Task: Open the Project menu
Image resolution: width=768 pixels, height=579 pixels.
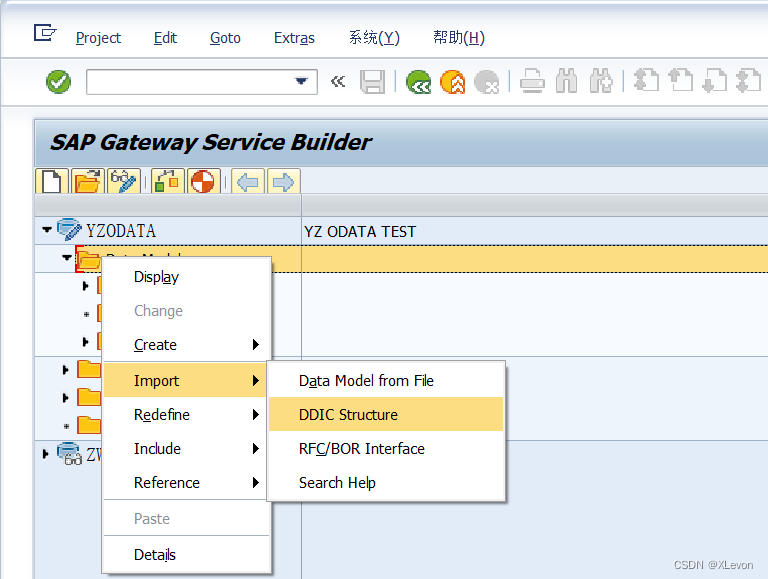Action: pyautogui.click(x=98, y=38)
